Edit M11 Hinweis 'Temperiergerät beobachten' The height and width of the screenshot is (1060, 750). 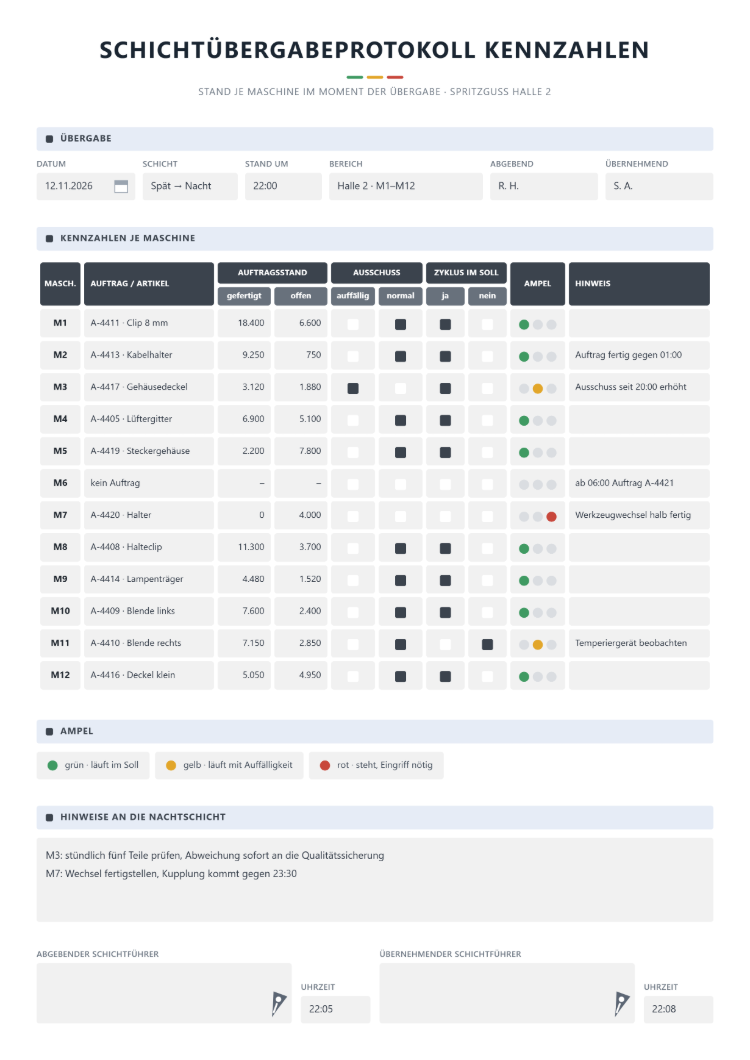(639, 643)
